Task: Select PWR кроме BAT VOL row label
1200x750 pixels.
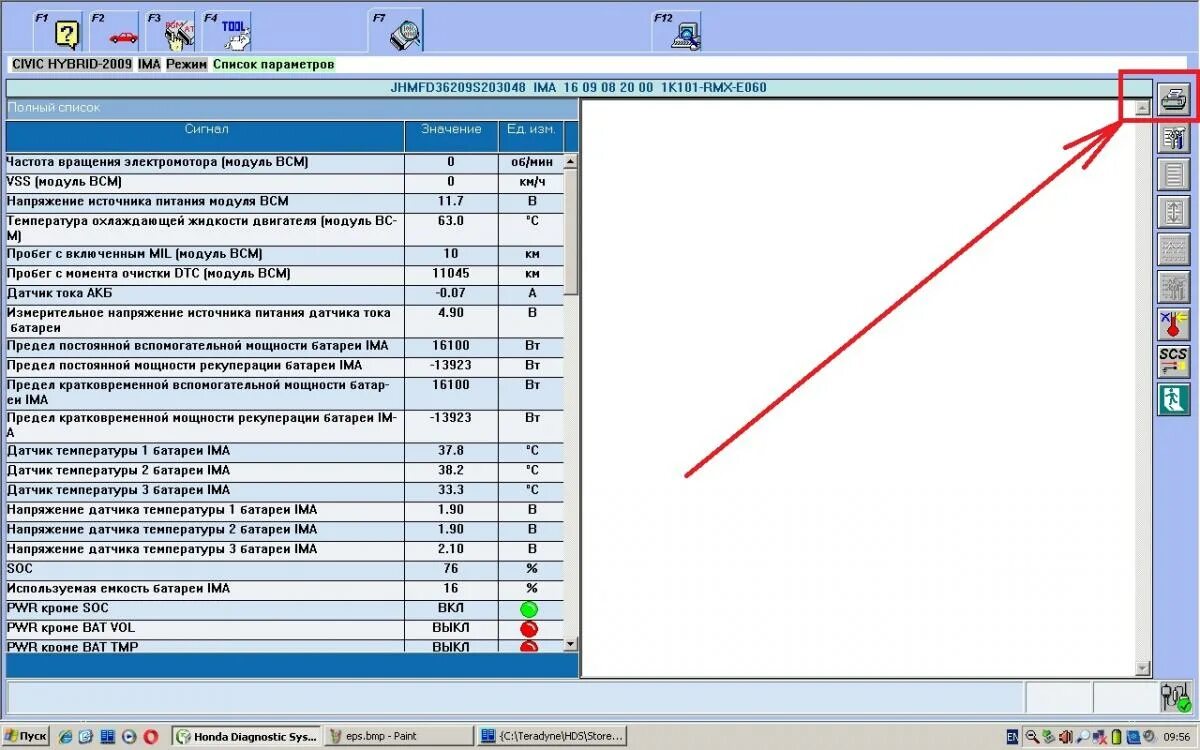Action: pyautogui.click(x=71, y=629)
